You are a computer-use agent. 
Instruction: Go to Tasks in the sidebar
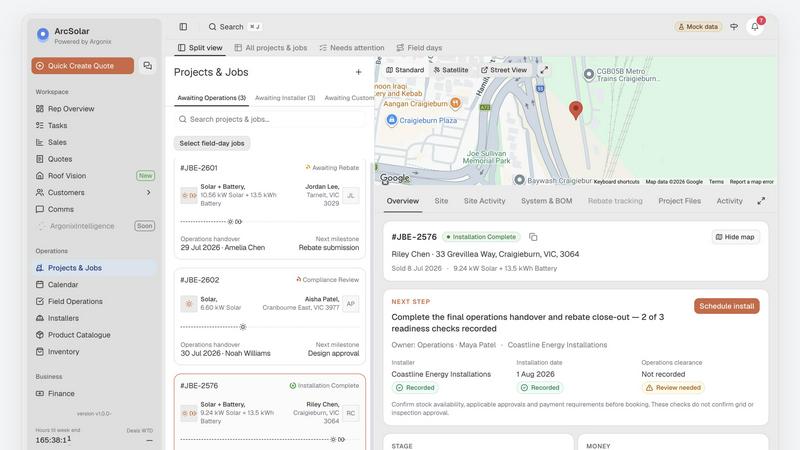point(92,126)
